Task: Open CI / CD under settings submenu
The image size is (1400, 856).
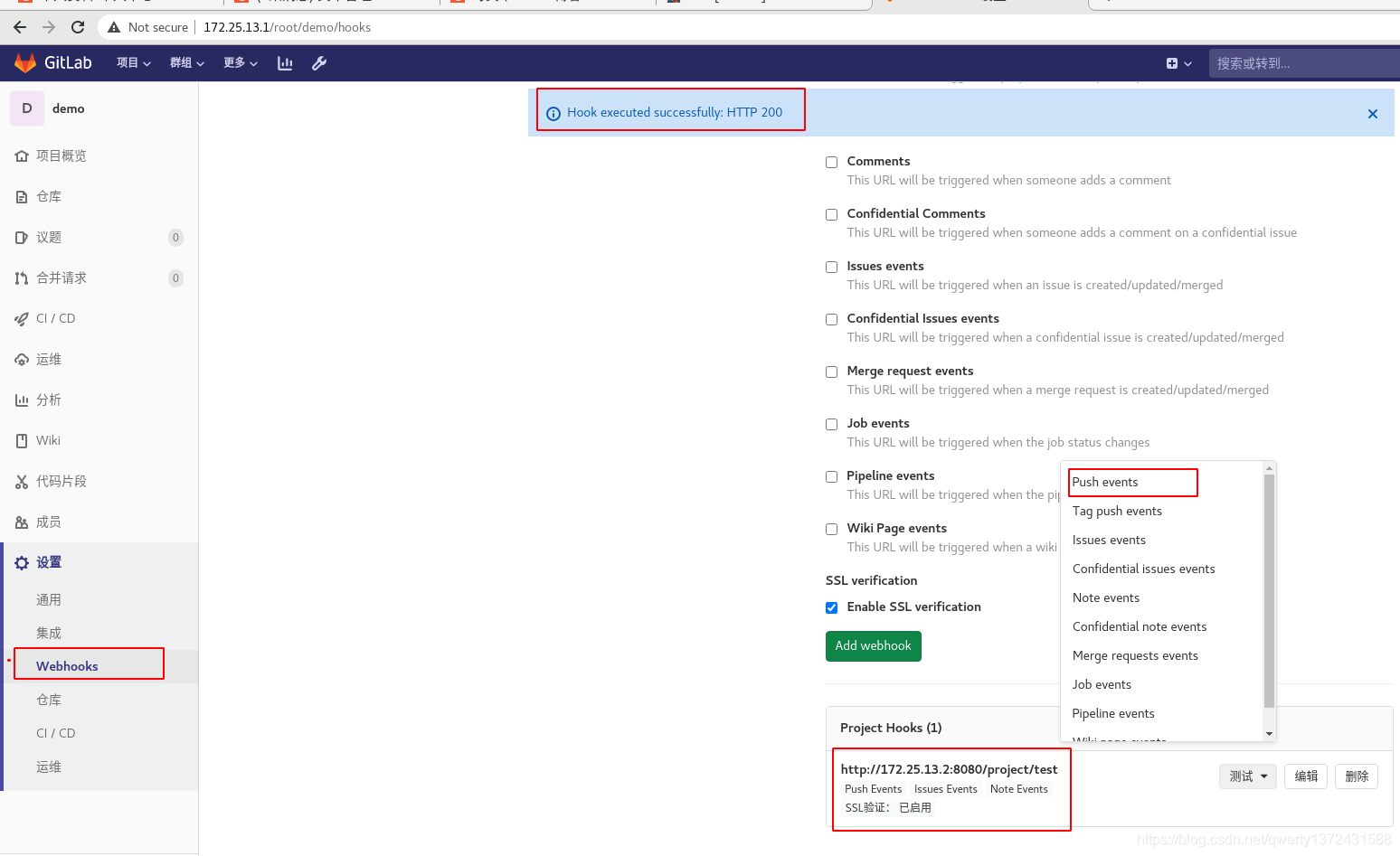Action: (56, 734)
